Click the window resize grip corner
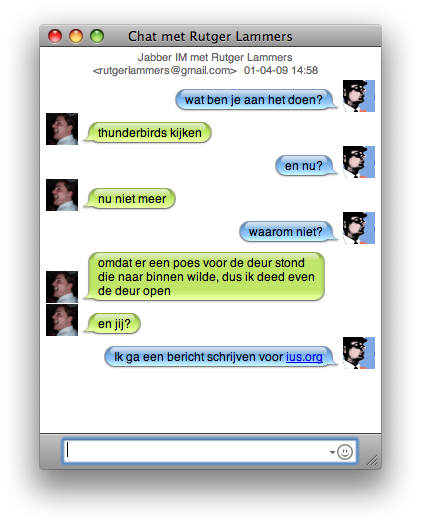Viewport: 421px width, 524px height. click(372, 460)
